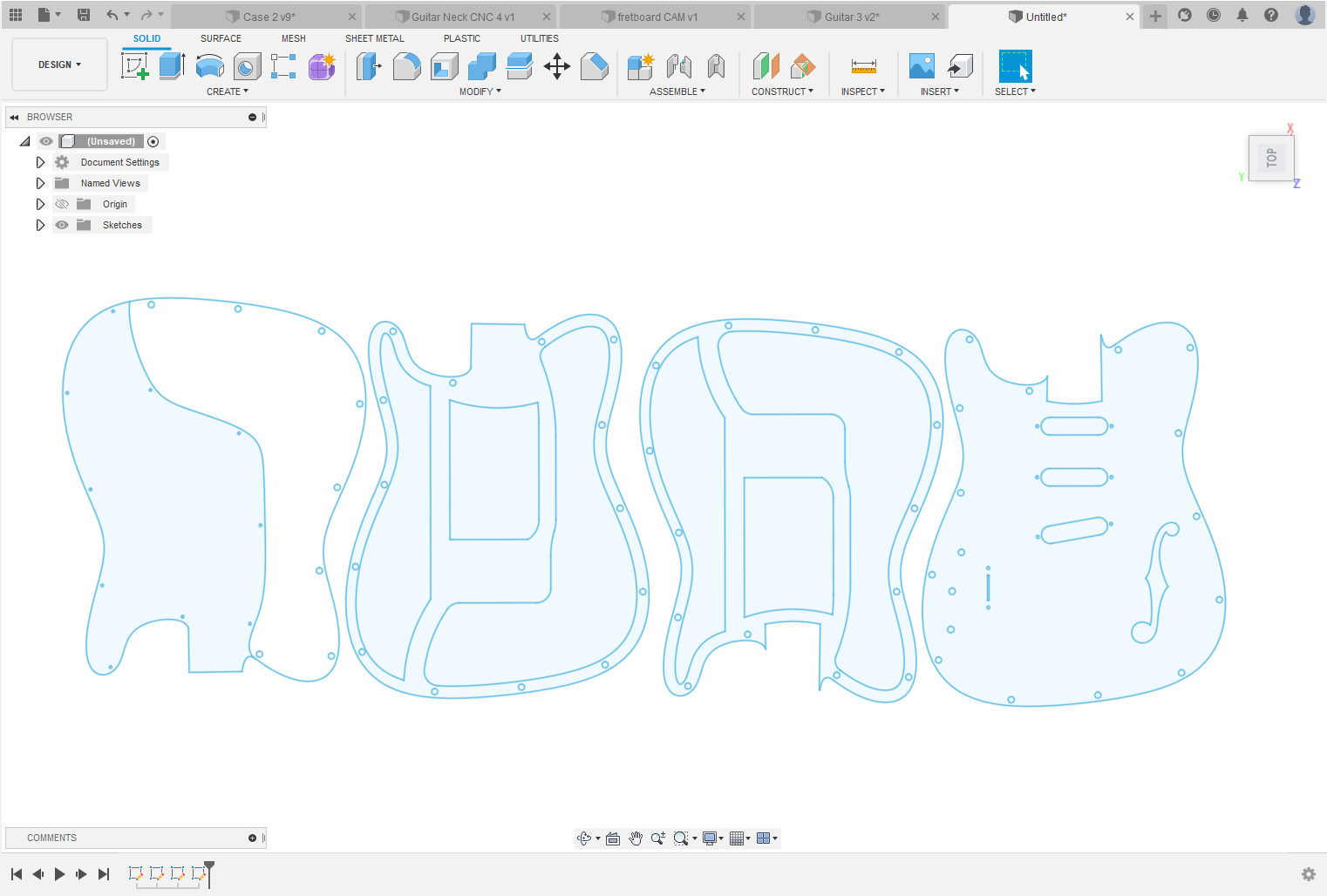The height and width of the screenshot is (896, 1327).
Task: Show the hidden Origin folder
Action: point(62,204)
